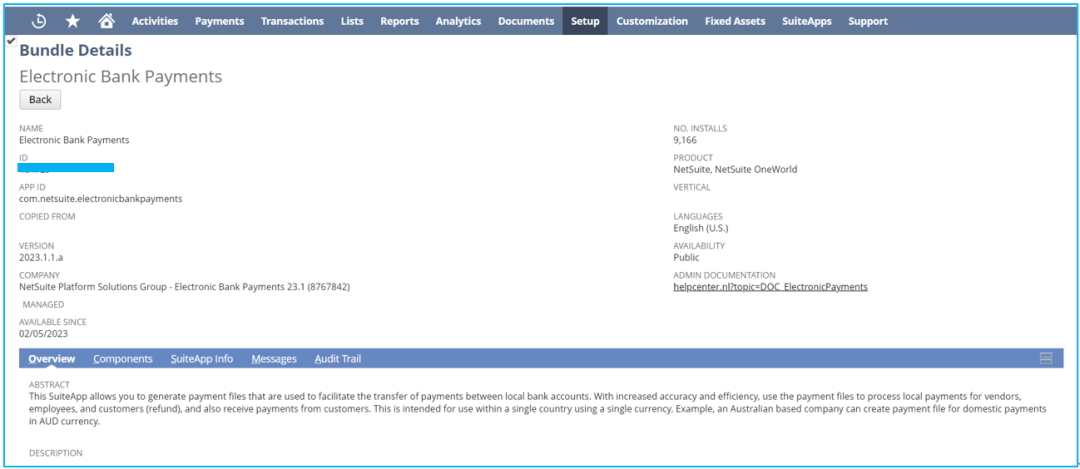The width and height of the screenshot is (1080, 469).
Task: Click the abstract paragraph about payment files
Action: (x=537, y=410)
